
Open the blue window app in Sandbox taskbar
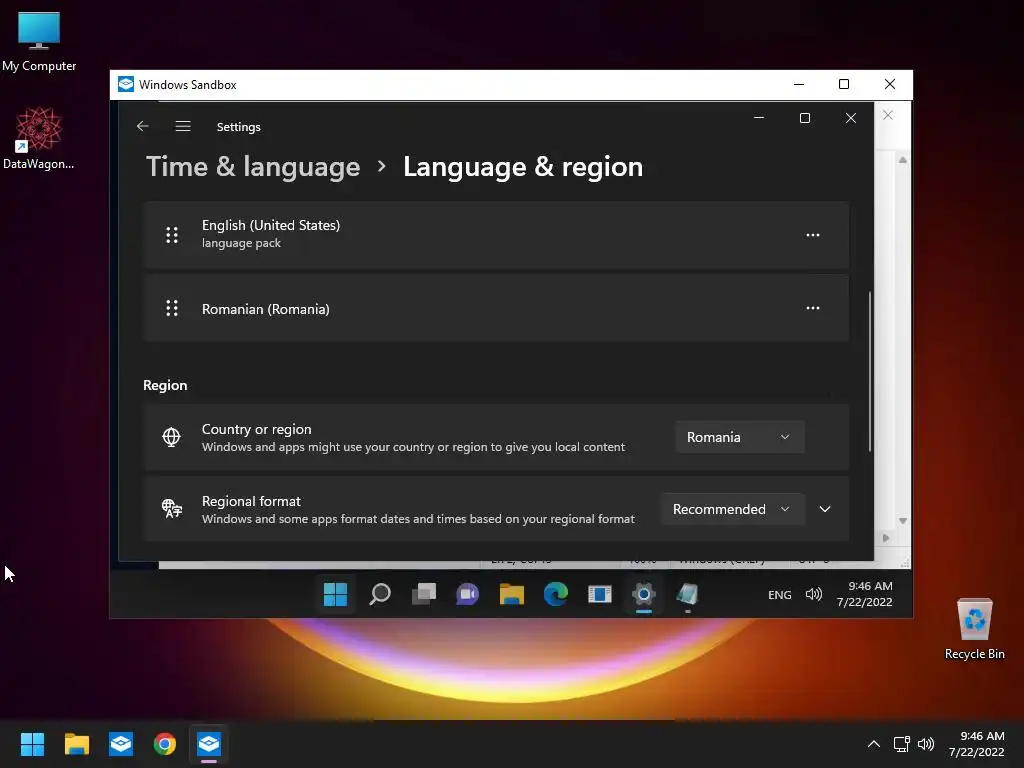click(x=600, y=594)
